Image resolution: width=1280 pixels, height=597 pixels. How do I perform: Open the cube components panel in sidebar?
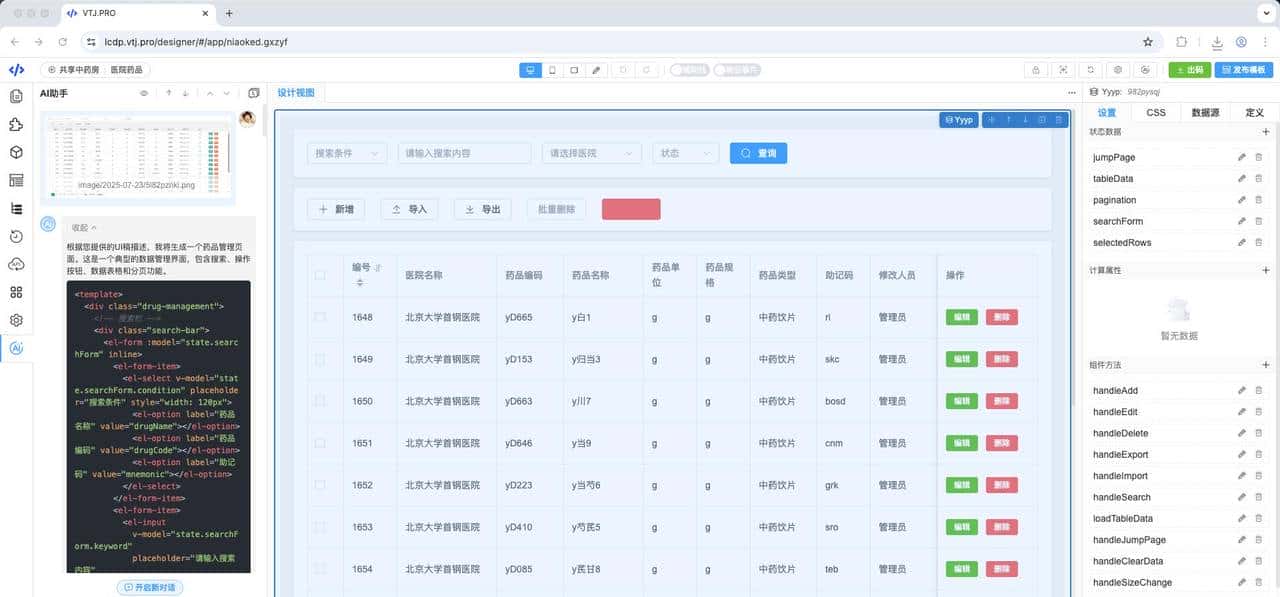click(x=16, y=152)
